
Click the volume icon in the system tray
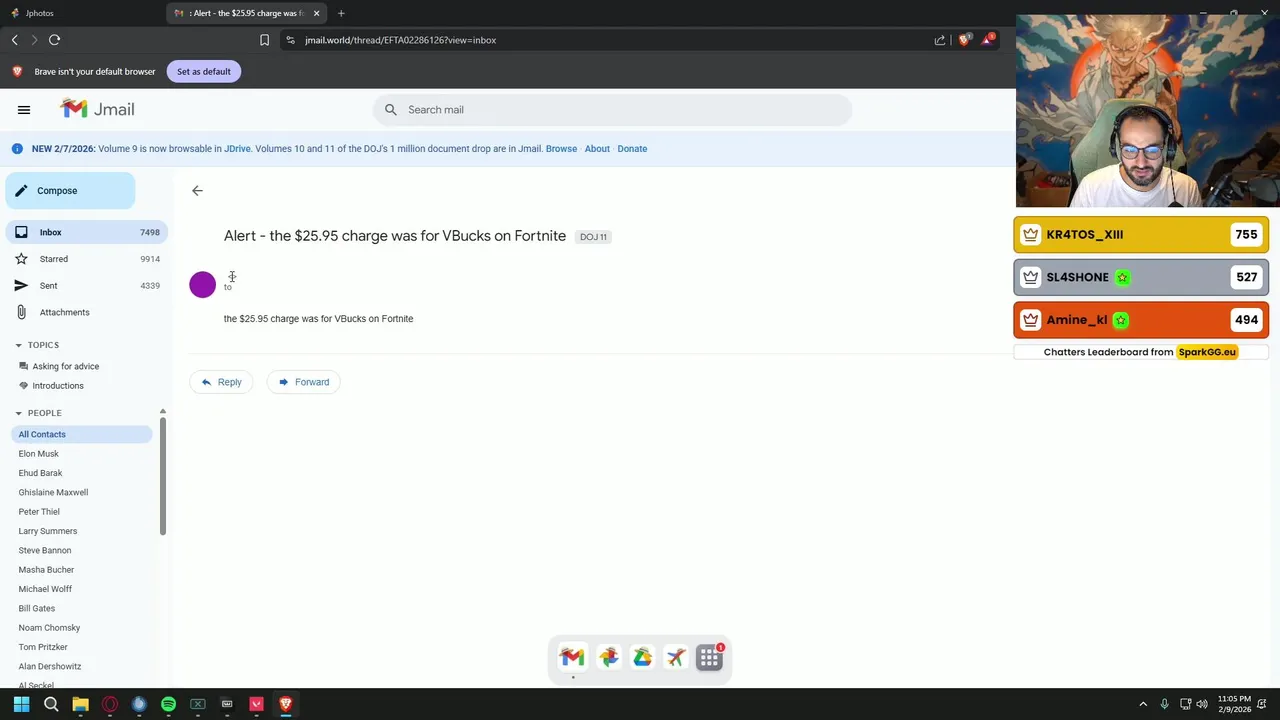click(1202, 704)
